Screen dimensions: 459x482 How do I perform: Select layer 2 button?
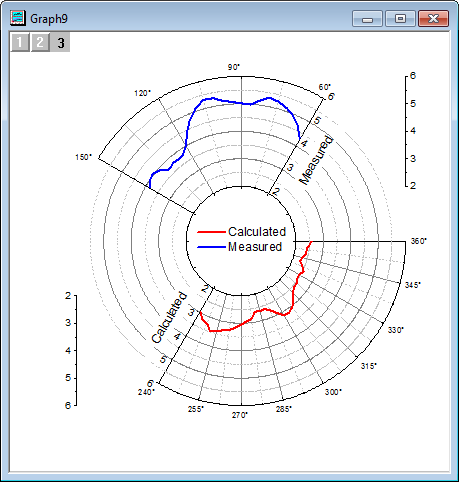pos(40,42)
